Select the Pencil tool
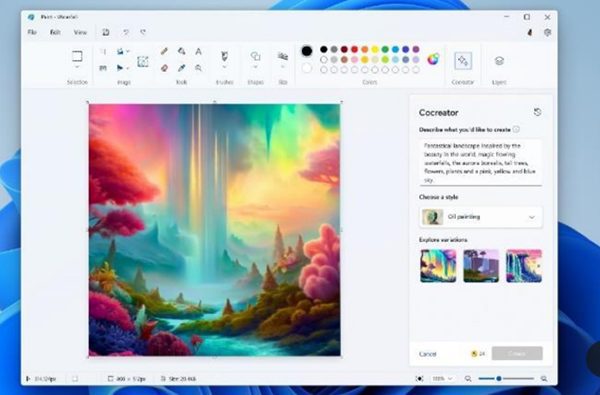600x395 pixels. 164,51
